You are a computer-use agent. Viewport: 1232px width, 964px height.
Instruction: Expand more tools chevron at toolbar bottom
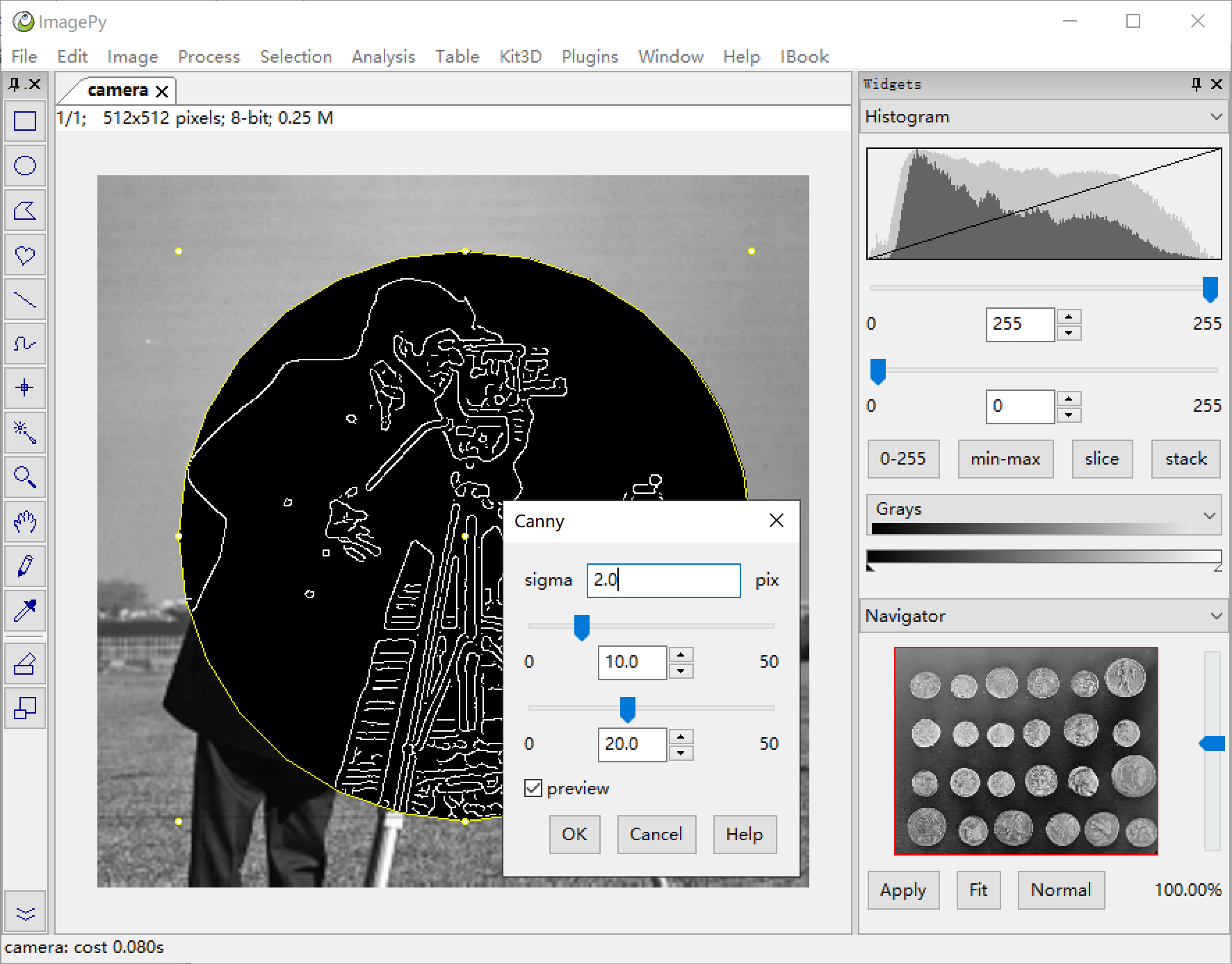pyautogui.click(x=25, y=913)
